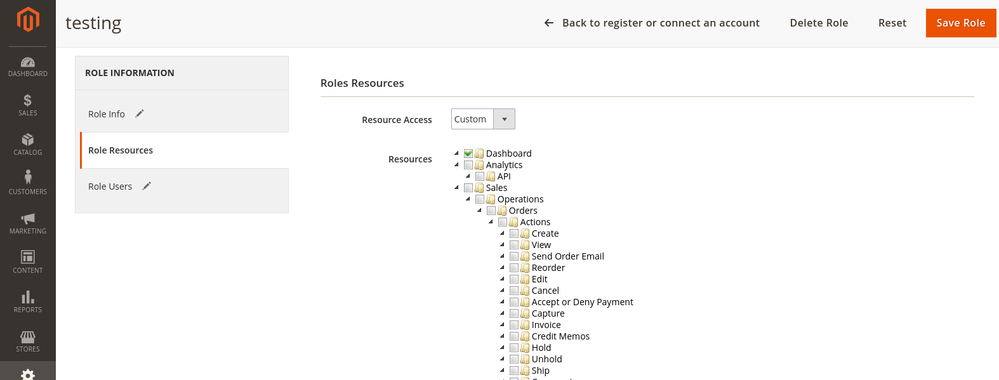Click the Reset button

(892, 23)
